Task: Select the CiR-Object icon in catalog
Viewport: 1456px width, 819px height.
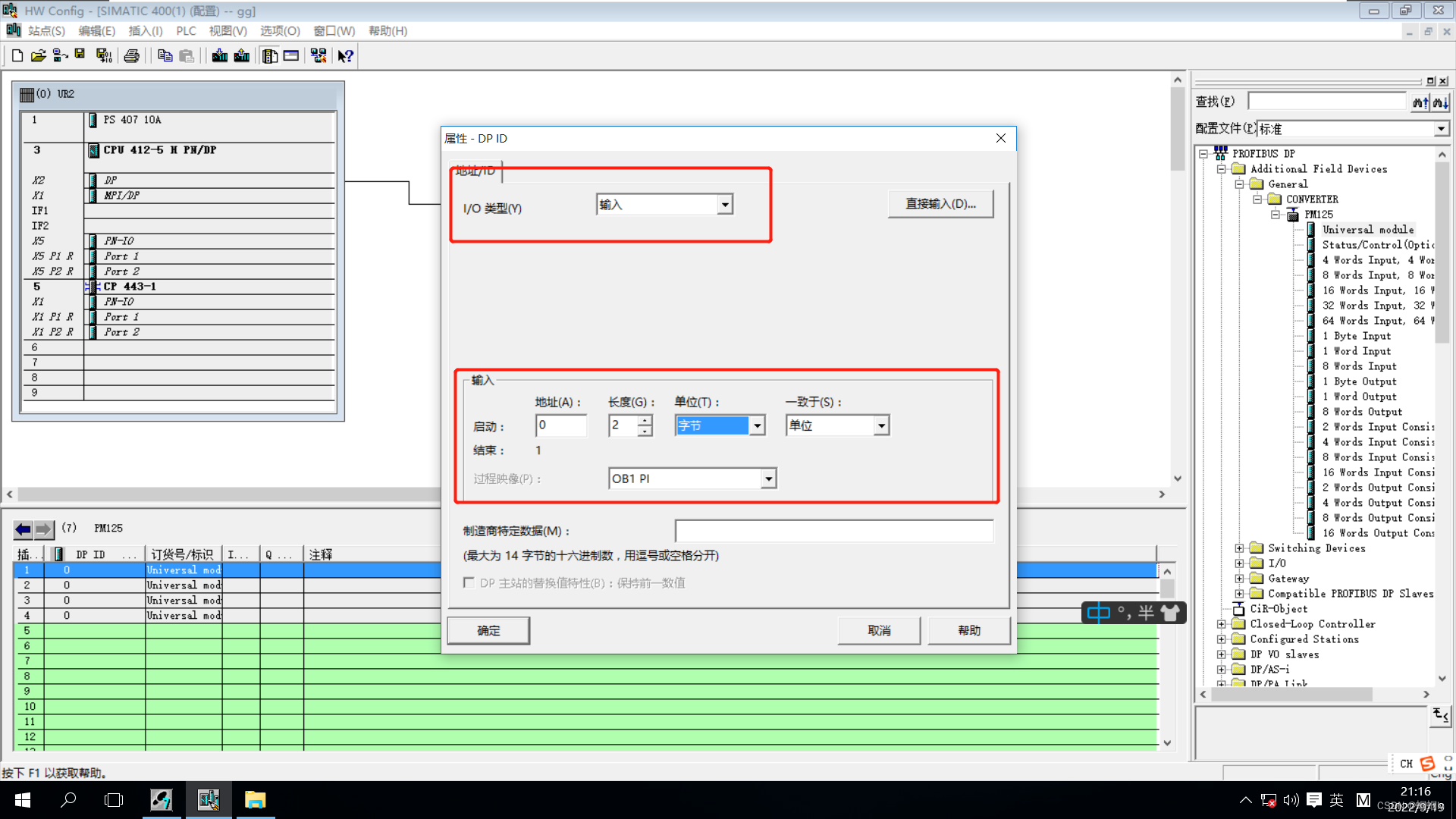Action: point(1238,609)
